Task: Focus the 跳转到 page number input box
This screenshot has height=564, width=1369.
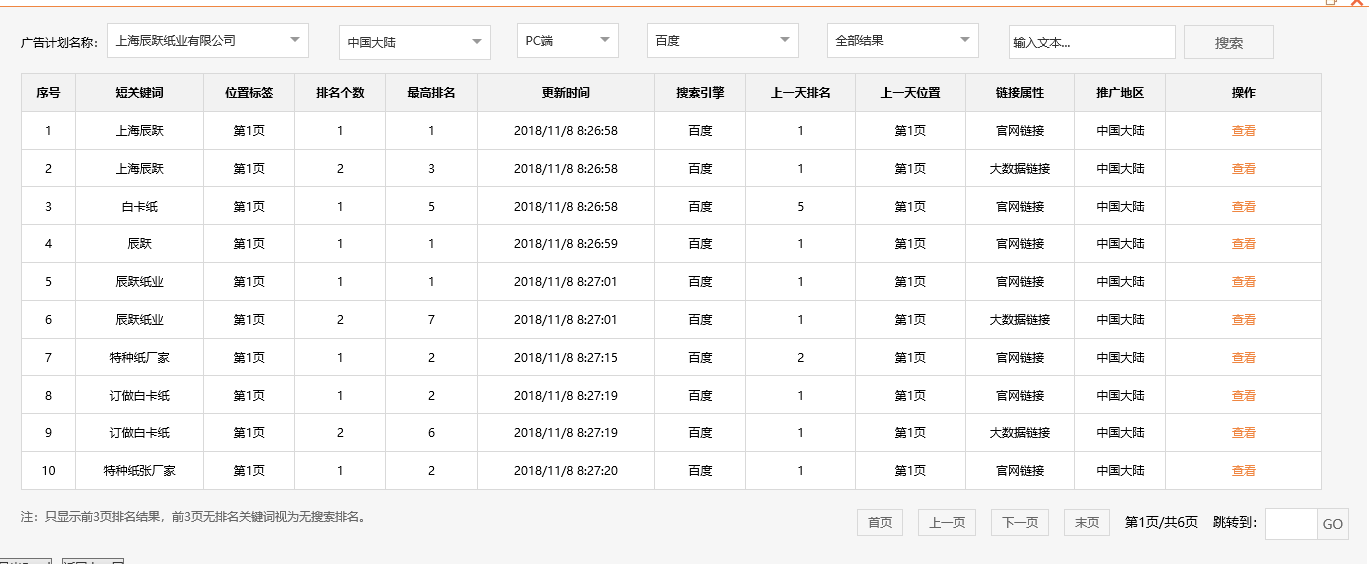Action: coord(1291,524)
